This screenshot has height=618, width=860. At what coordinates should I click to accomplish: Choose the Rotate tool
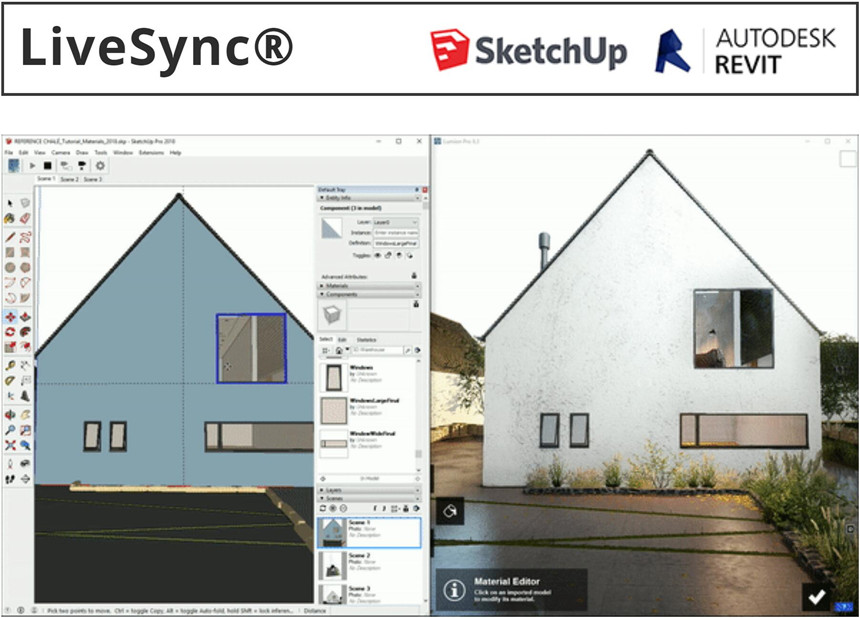[x=10, y=332]
